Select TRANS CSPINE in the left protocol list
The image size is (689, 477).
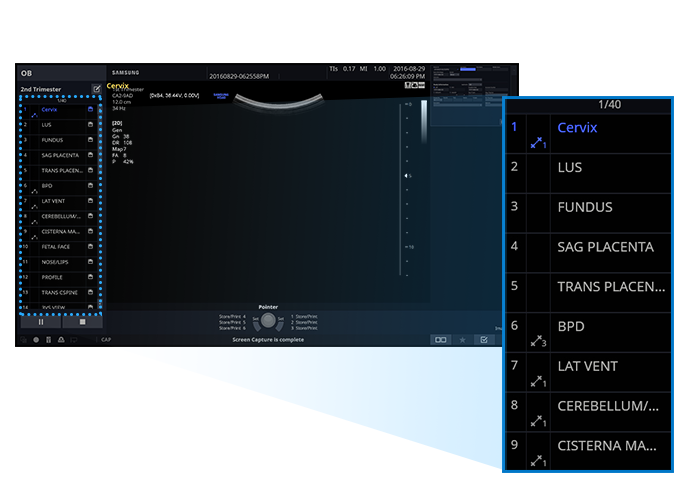[x=59, y=293]
